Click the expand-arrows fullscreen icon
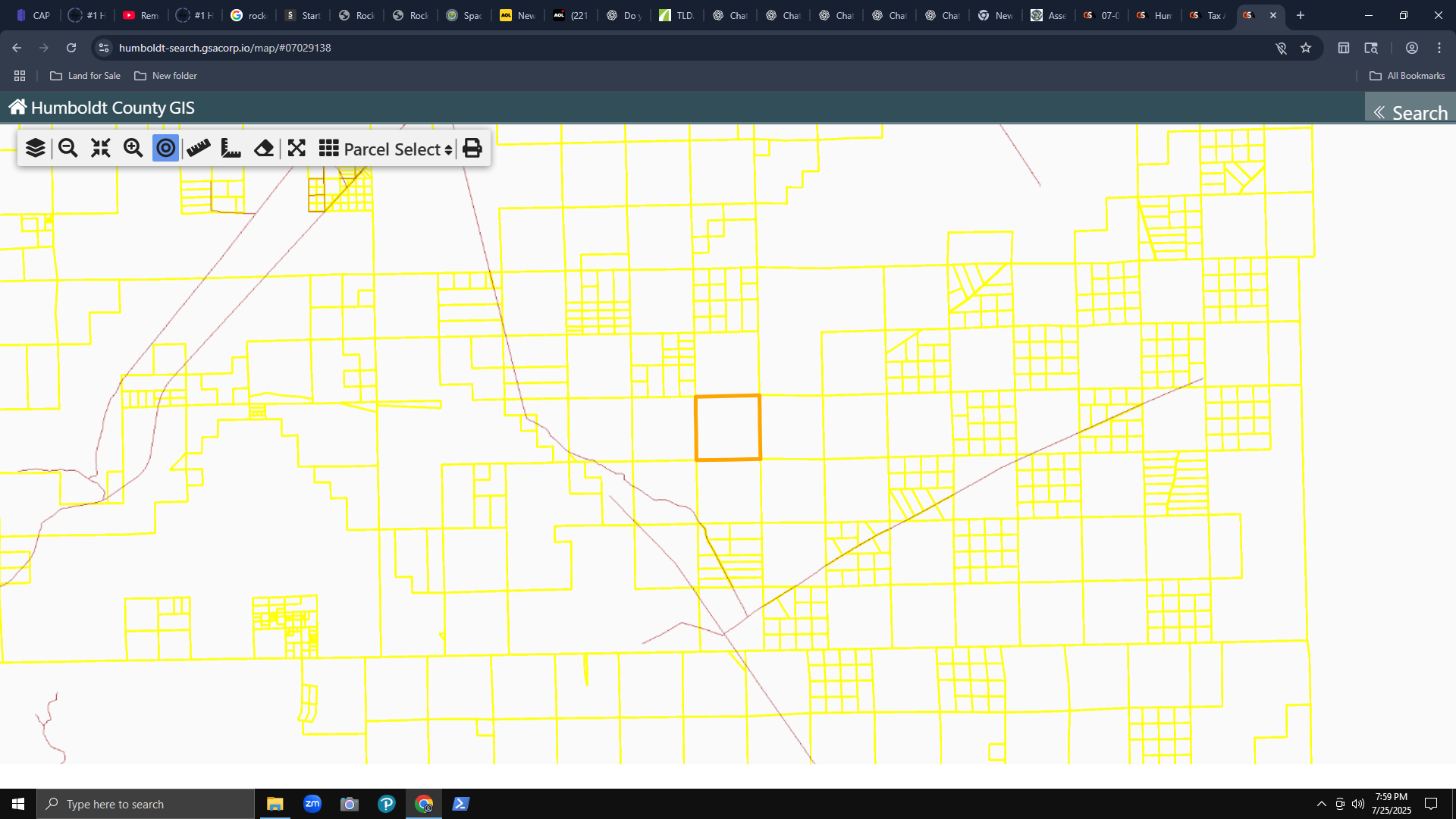This screenshot has height=819, width=1456. coord(297,148)
